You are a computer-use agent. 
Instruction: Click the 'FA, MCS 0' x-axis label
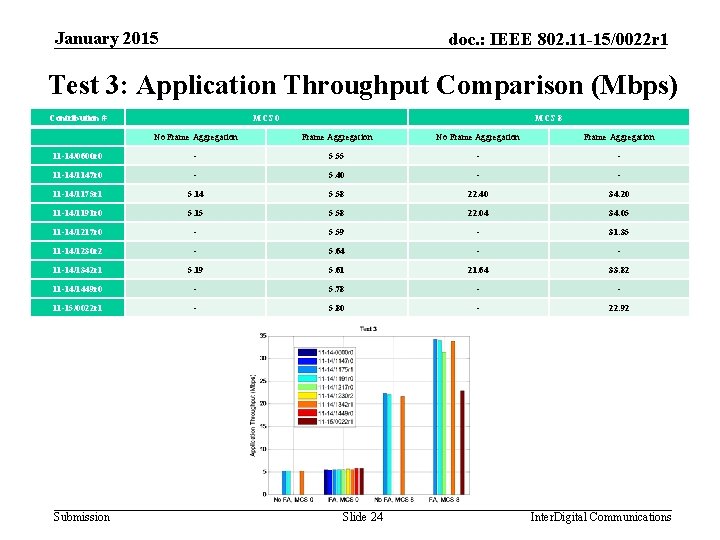point(343,500)
